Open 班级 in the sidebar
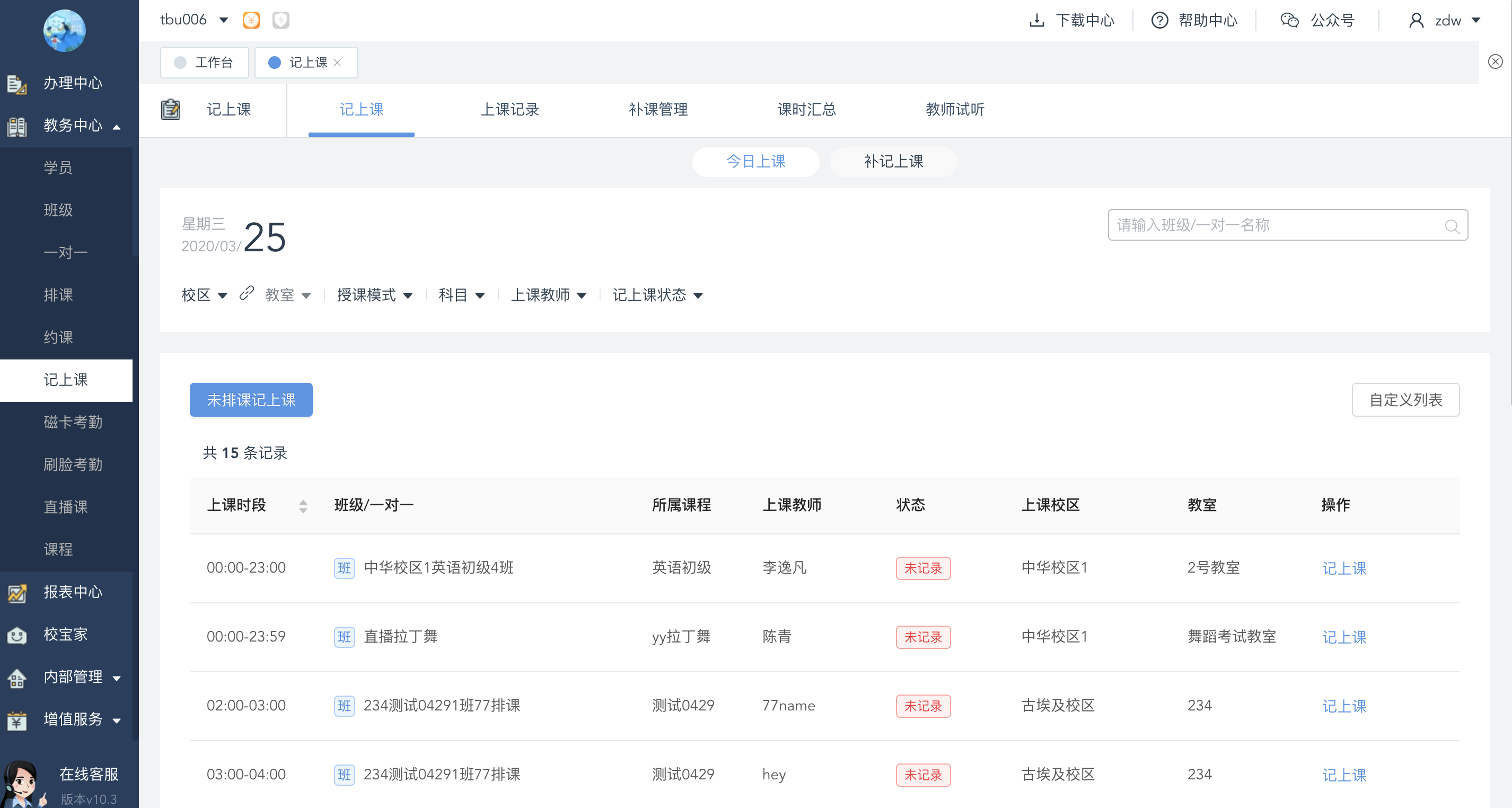The height and width of the screenshot is (808, 1512). pyautogui.click(x=58, y=210)
